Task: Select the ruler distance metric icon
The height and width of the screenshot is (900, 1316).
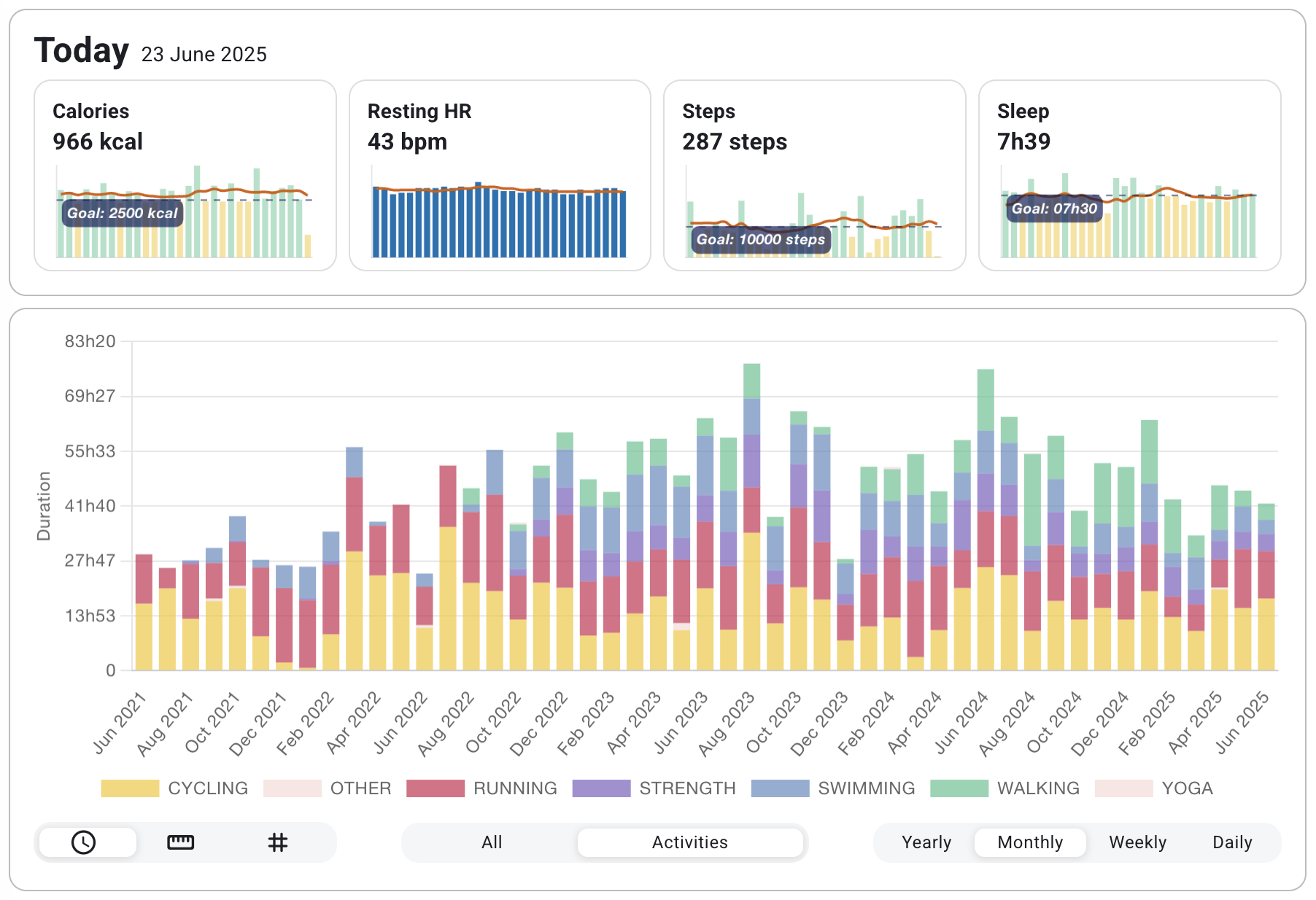Action: click(180, 842)
